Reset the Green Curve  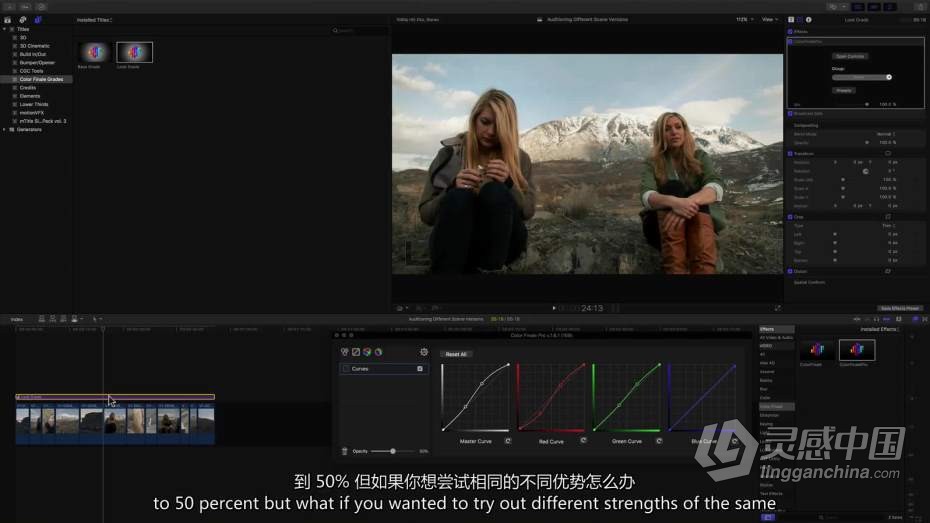[659, 441]
